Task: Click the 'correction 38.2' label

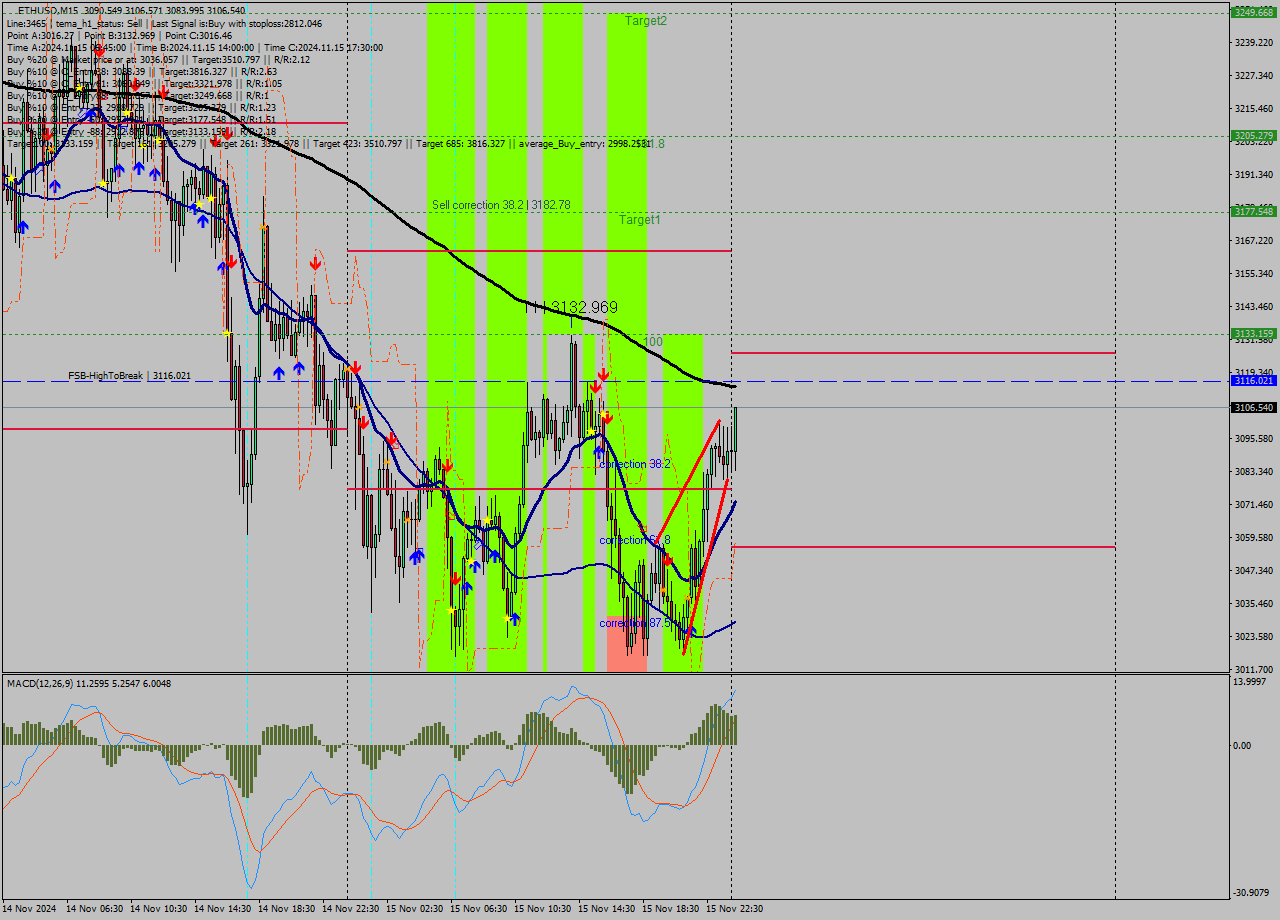Action: pos(634,464)
